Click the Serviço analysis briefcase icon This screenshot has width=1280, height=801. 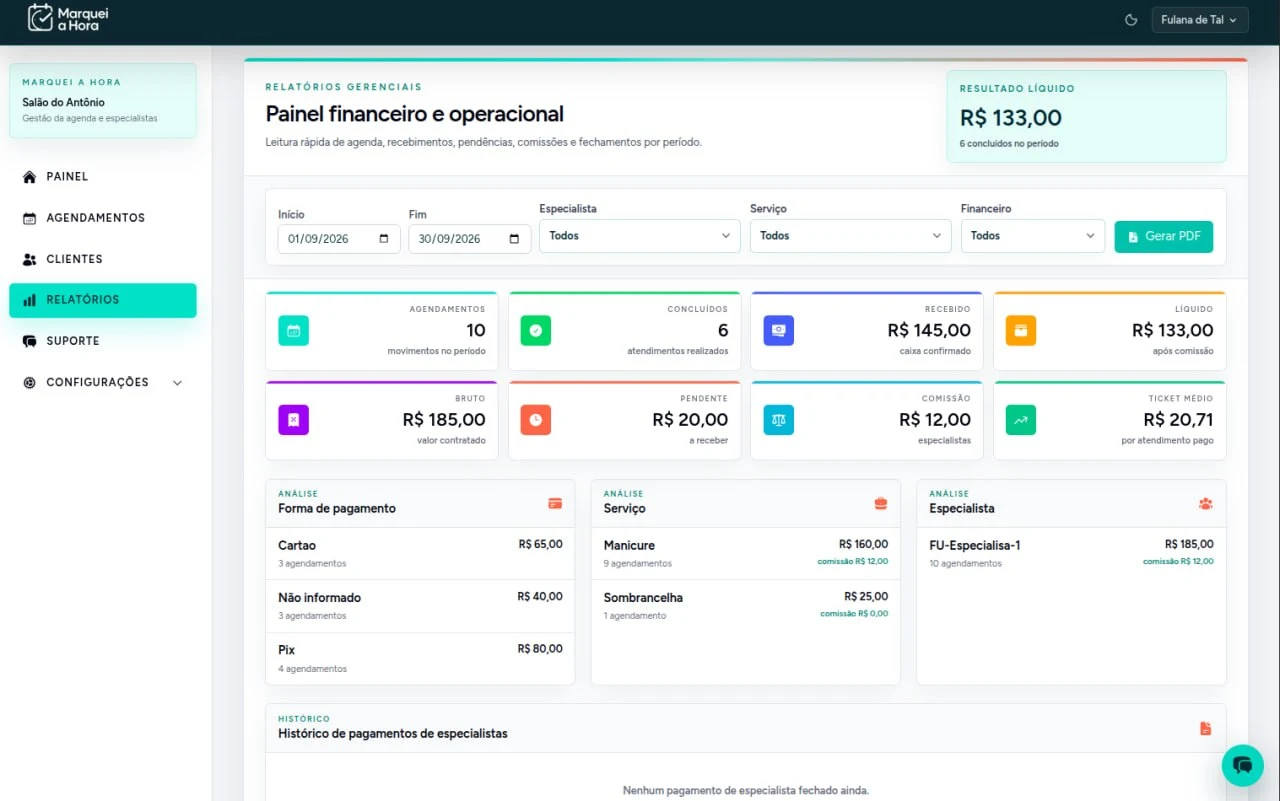(881, 503)
